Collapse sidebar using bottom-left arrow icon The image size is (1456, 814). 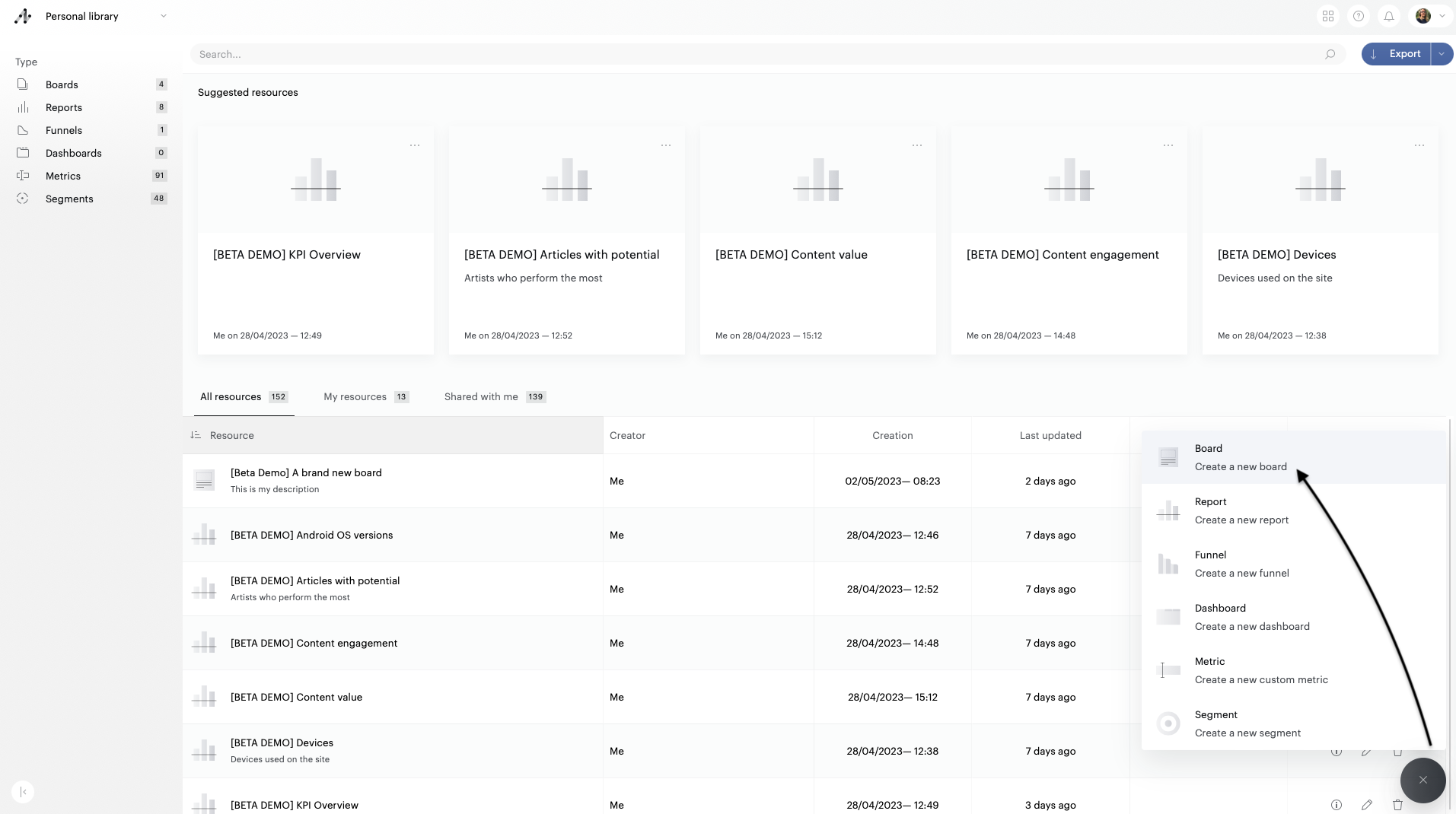24,792
